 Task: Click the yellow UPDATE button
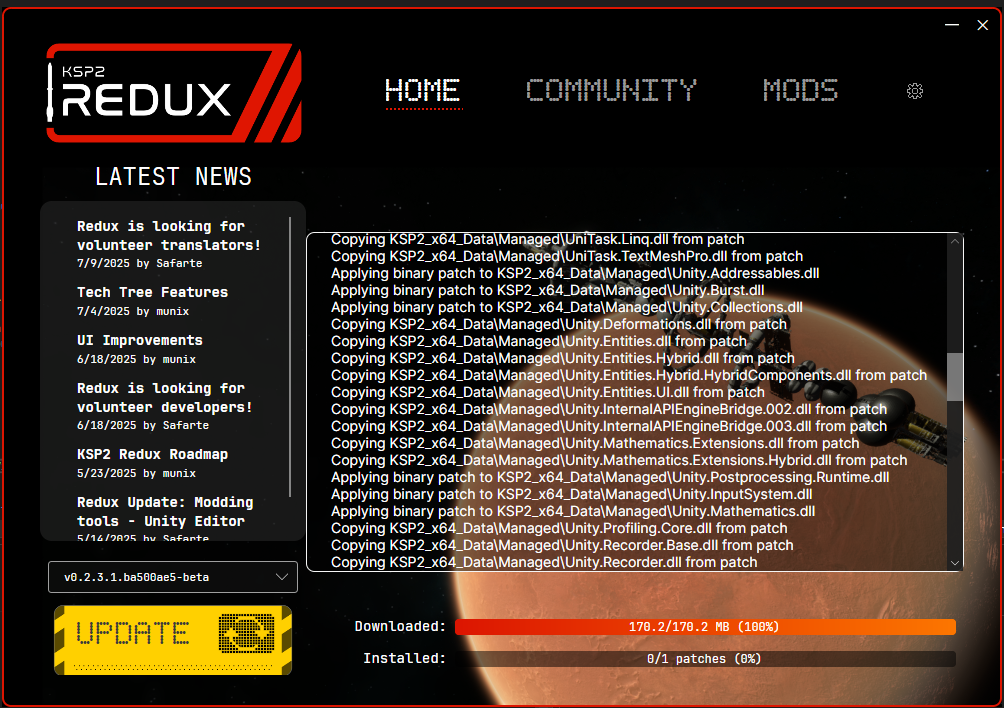coord(173,640)
